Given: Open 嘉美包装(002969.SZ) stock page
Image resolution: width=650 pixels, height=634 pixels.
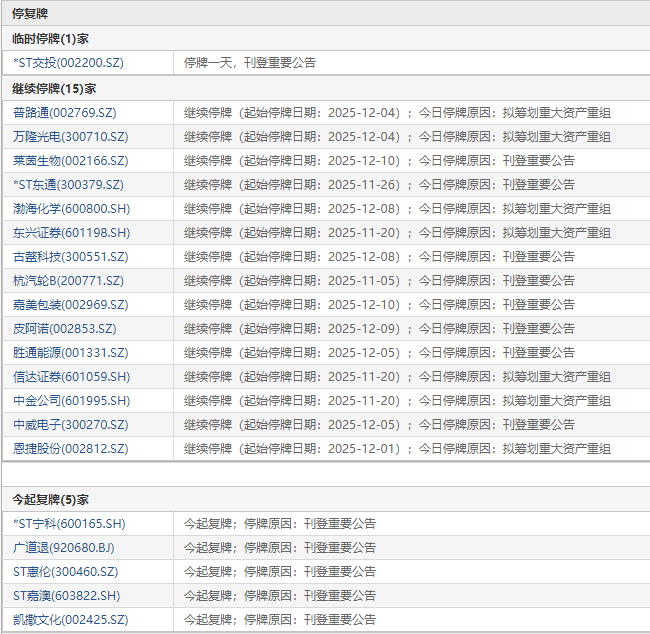Looking at the screenshot, I should [x=70, y=305].
